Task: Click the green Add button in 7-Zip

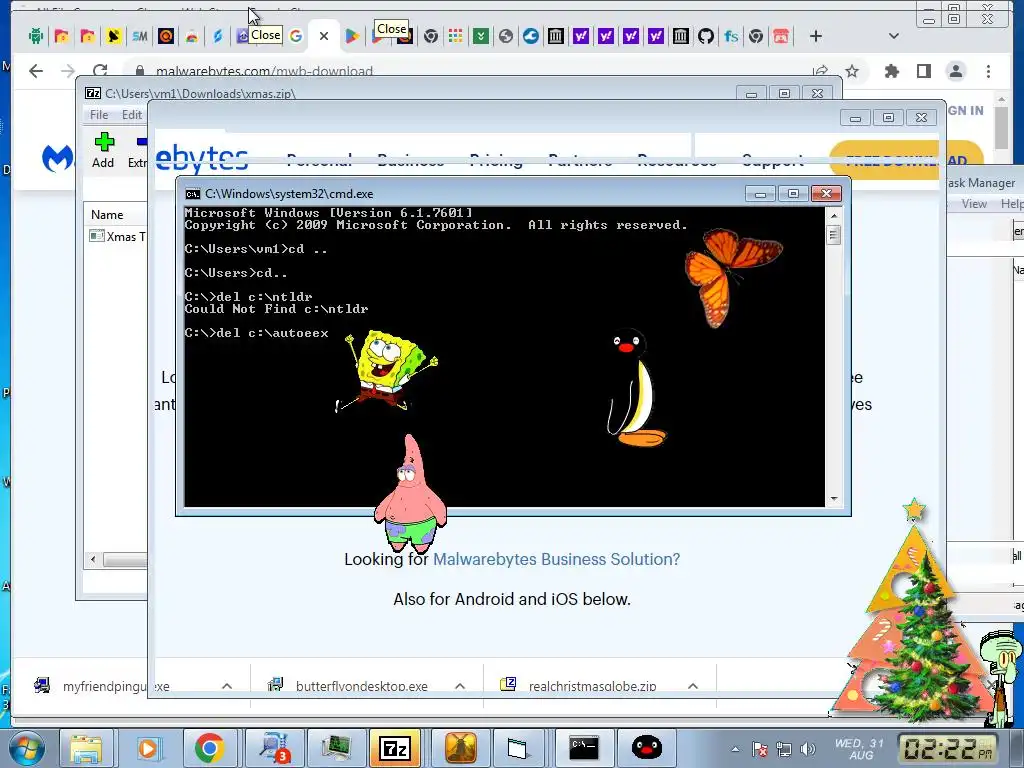Action: pyautogui.click(x=103, y=150)
